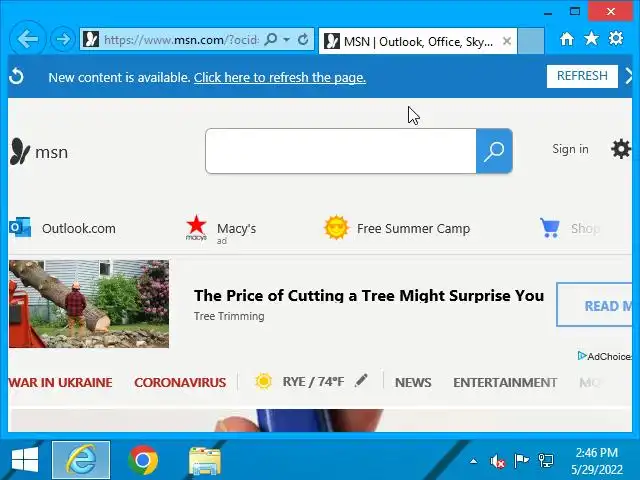Click the Sign in link

(x=570, y=149)
